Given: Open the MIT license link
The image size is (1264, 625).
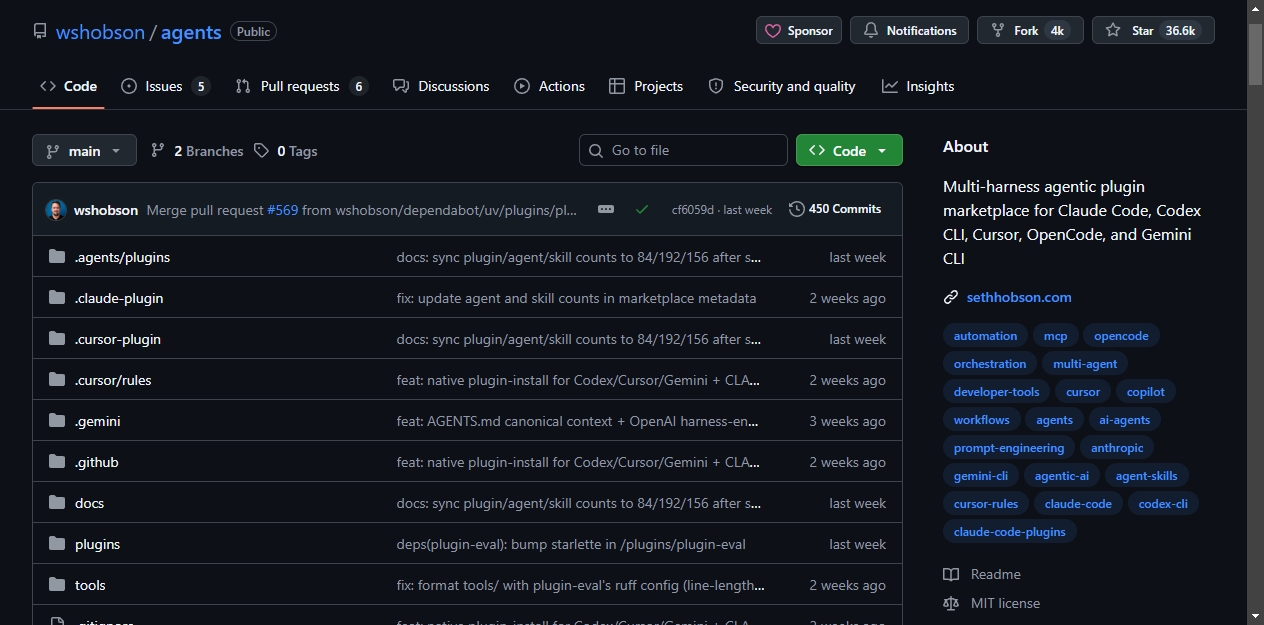Looking at the screenshot, I should (x=992, y=603).
